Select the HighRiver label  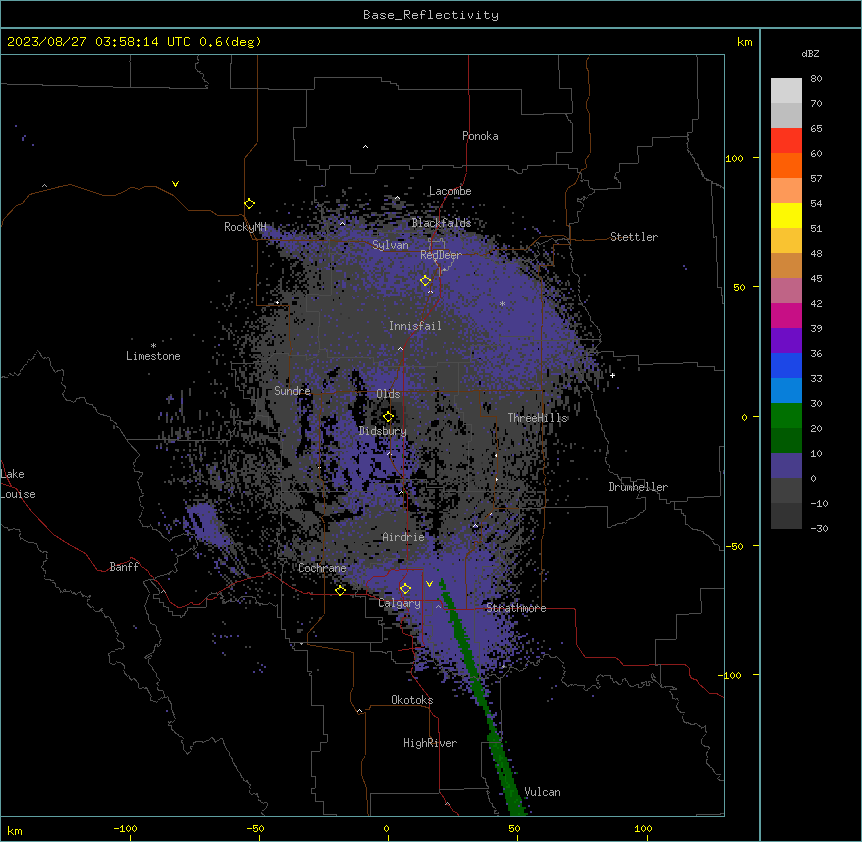[430, 743]
